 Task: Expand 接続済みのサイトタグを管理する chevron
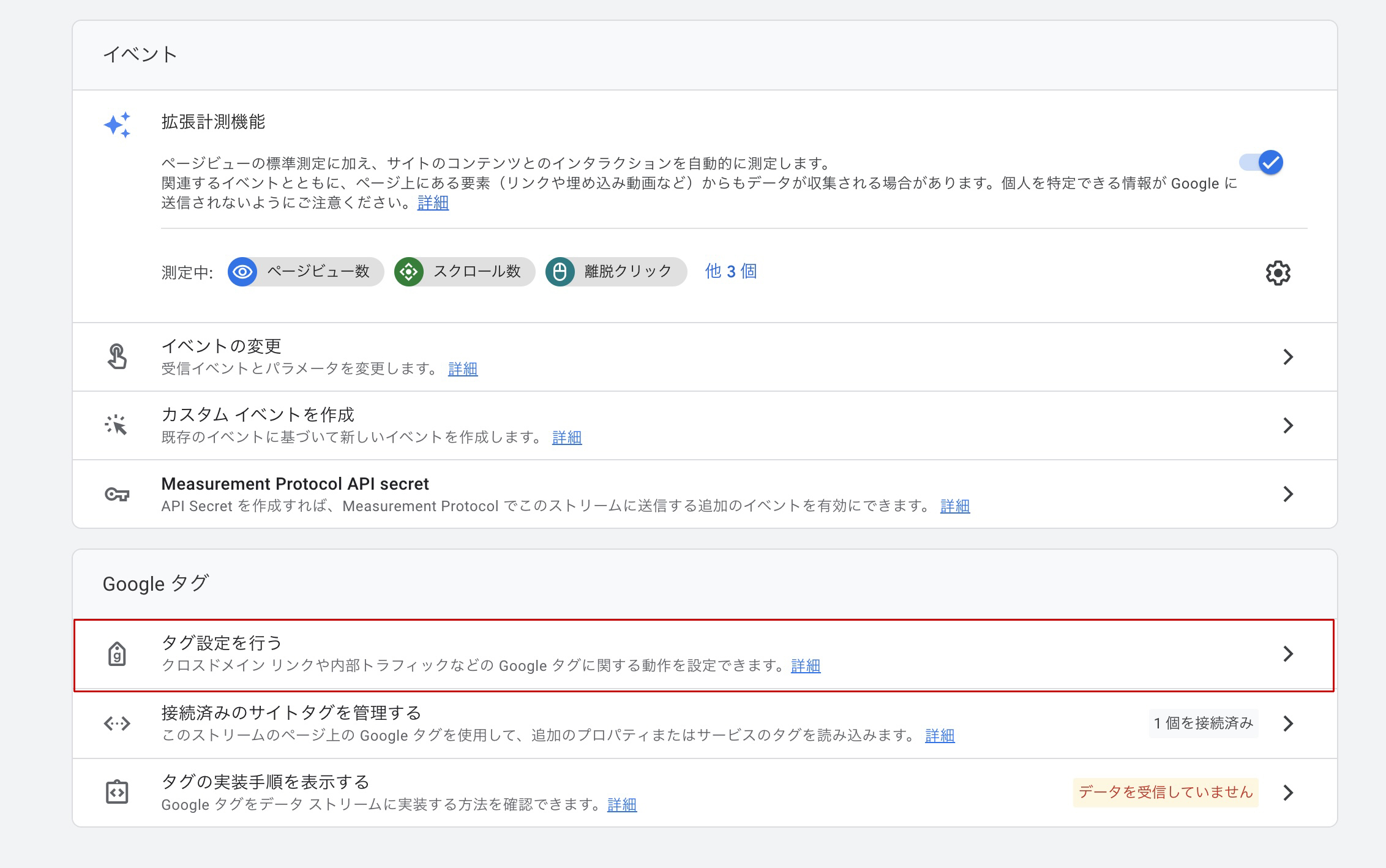pos(1288,724)
